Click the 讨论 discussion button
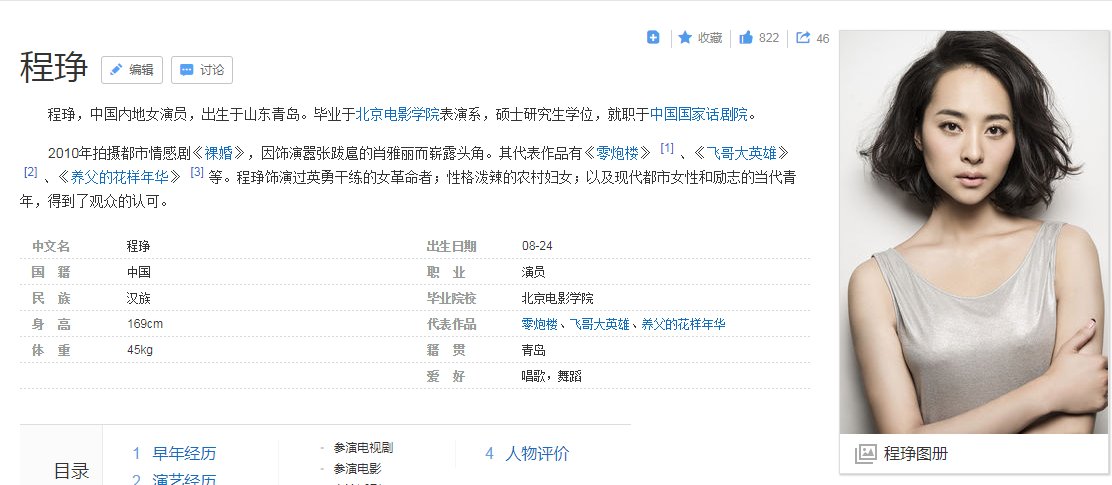This screenshot has width=1112, height=485. [x=202, y=70]
